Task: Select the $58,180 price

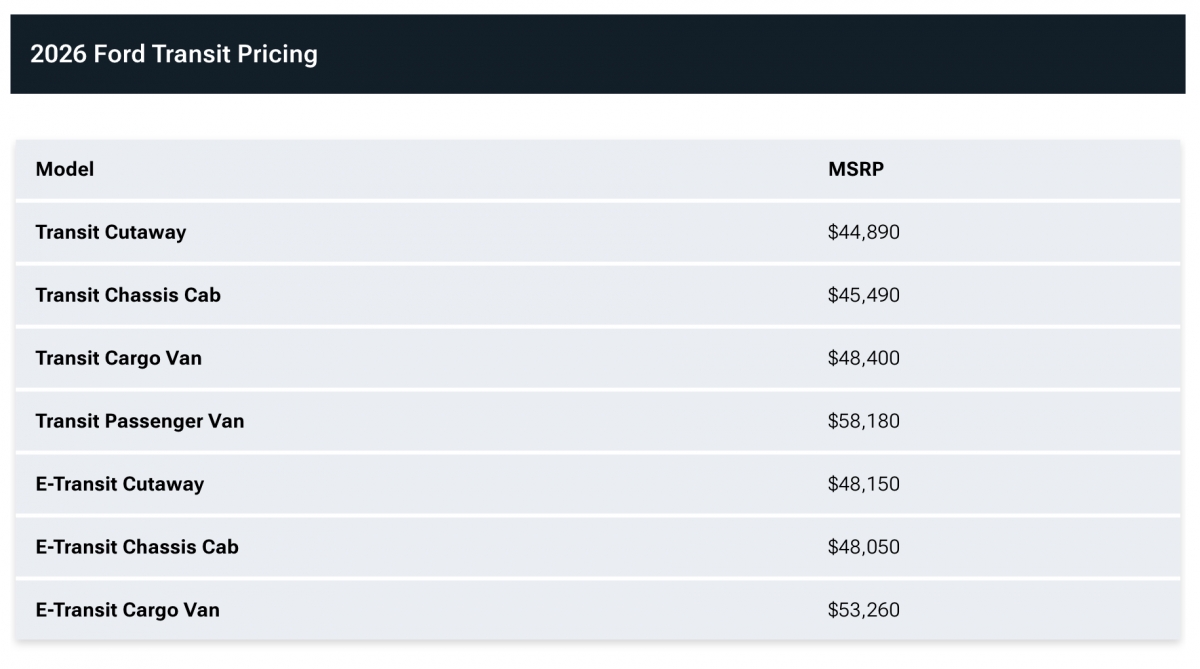Action: [864, 421]
